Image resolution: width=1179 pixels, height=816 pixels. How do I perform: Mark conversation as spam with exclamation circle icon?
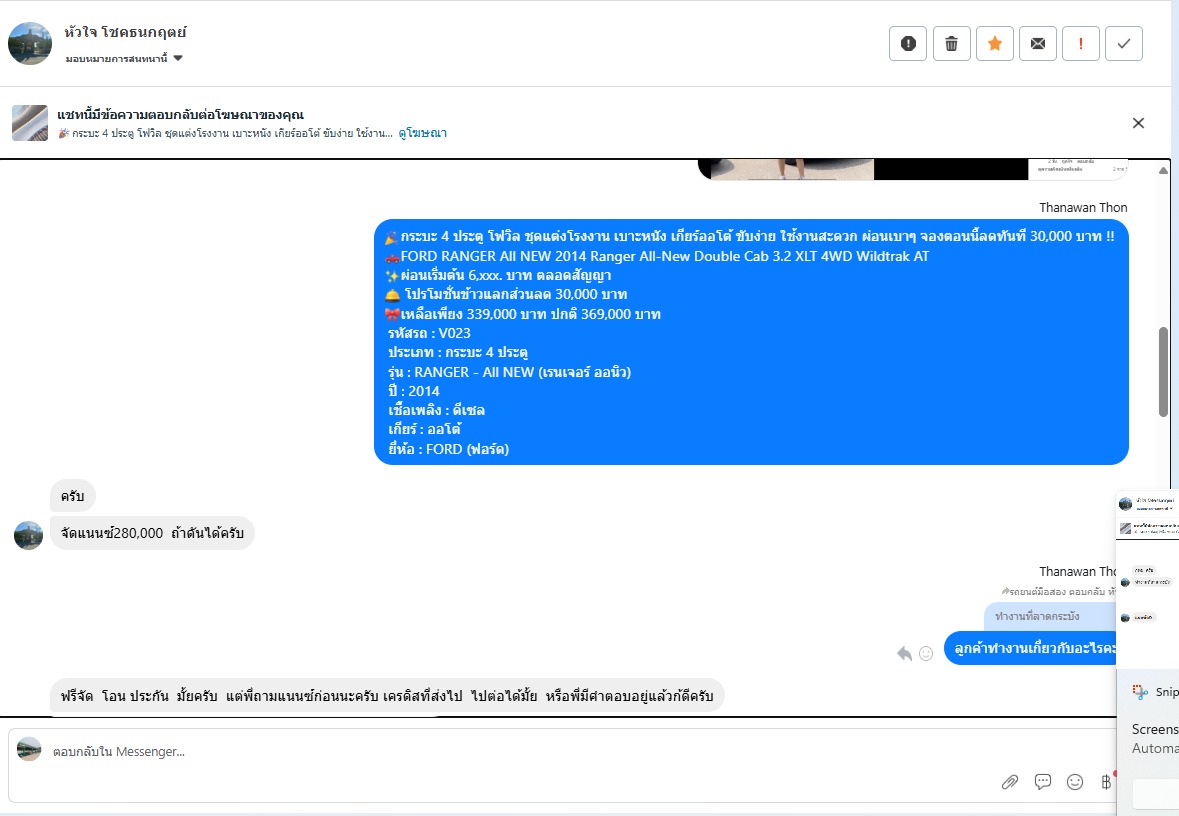pos(908,44)
